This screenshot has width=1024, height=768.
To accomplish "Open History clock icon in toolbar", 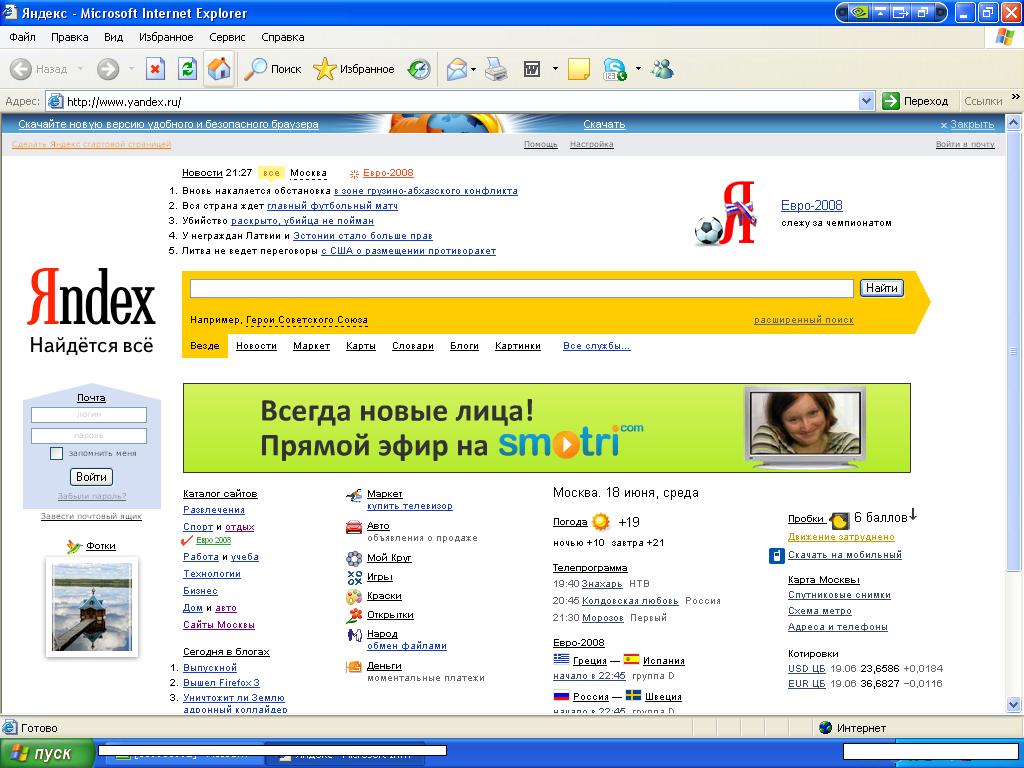I will (x=419, y=69).
